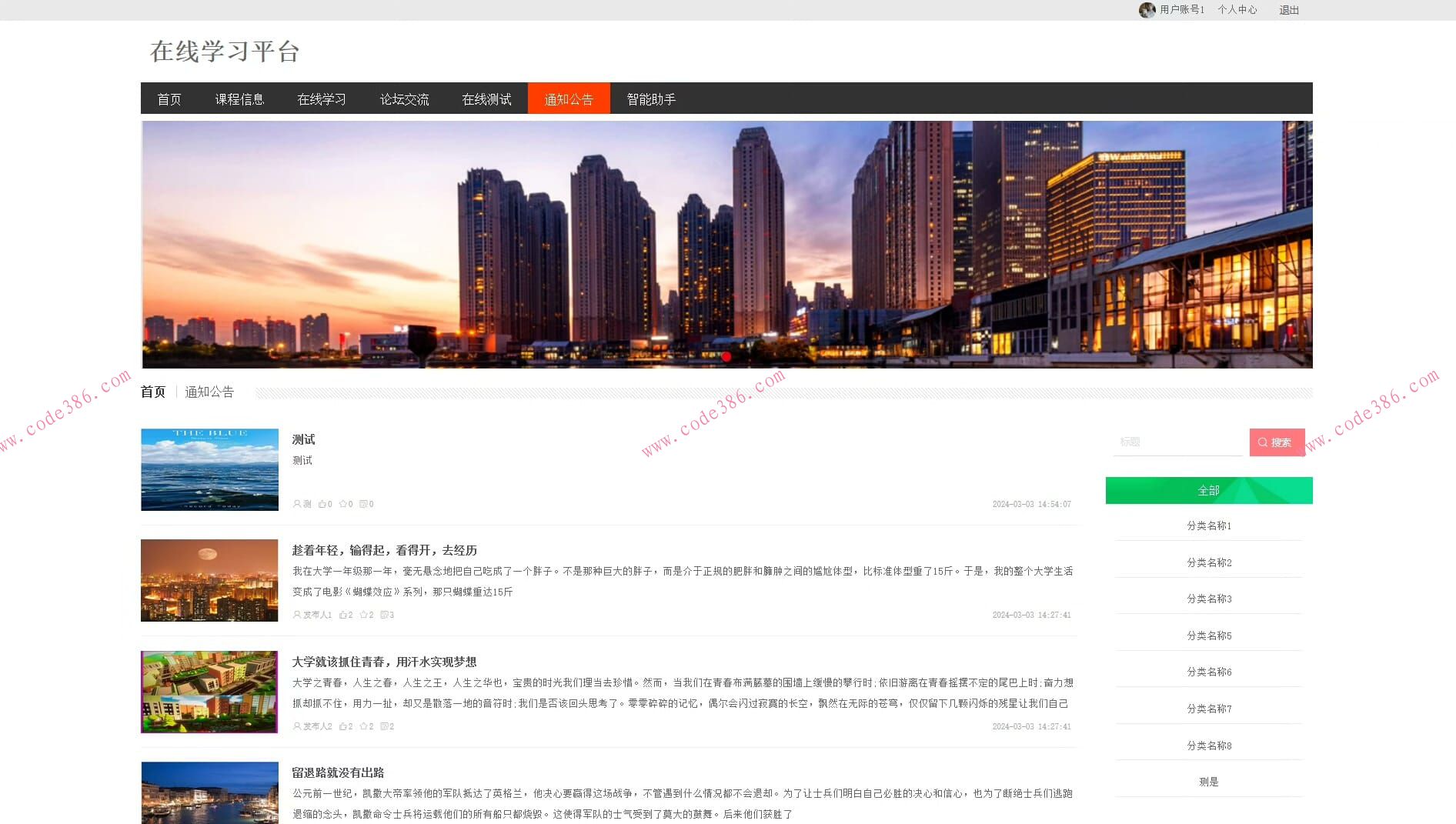Click the thumbs-up icon on the 测试 post

pos(322,504)
